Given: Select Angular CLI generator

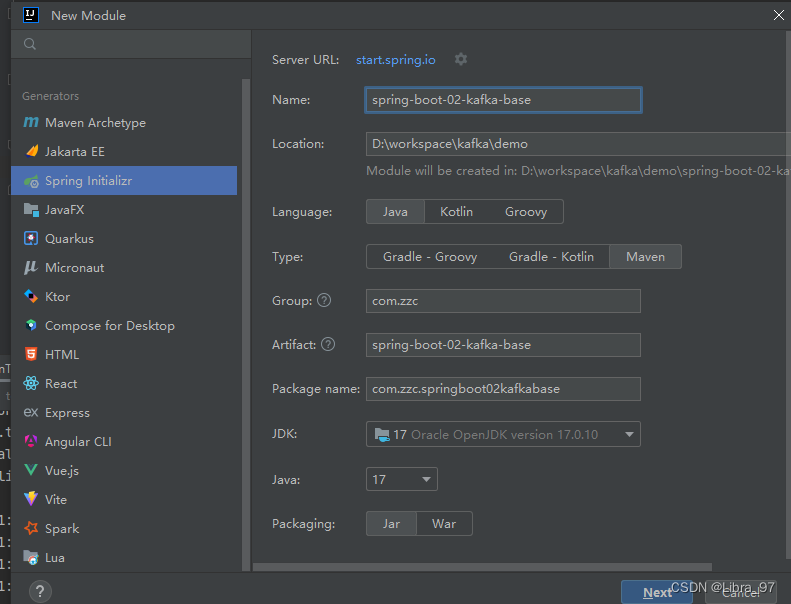Looking at the screenshot, I should [78, 442].
